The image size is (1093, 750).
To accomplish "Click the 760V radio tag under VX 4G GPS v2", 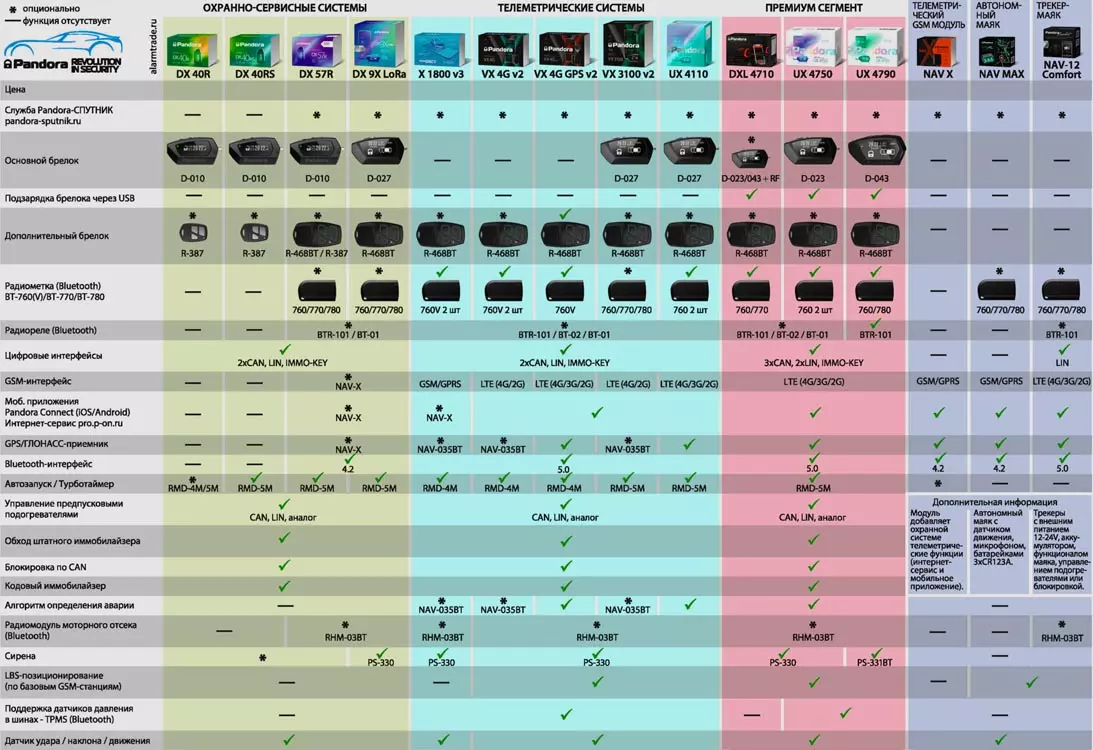I will point(565,290).
